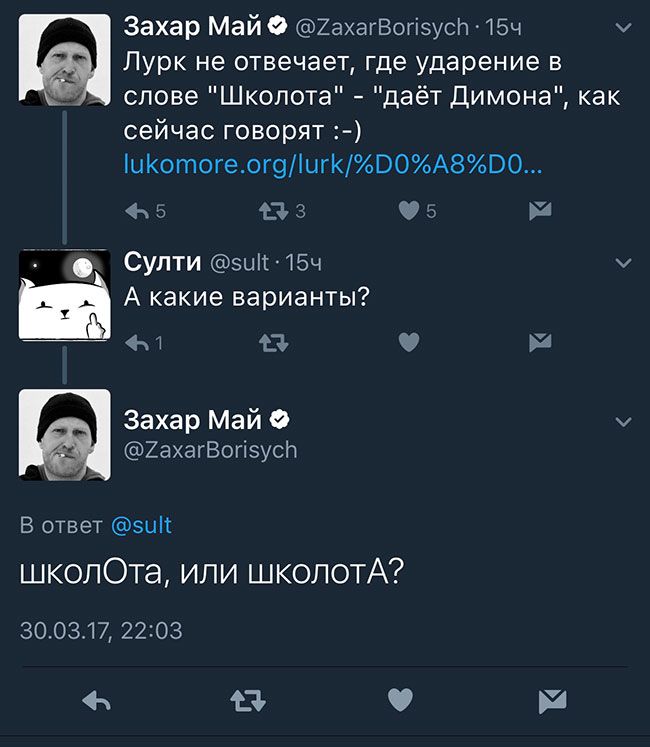
Task: Open options chevron on first tweet
Action: click(623, 29)
